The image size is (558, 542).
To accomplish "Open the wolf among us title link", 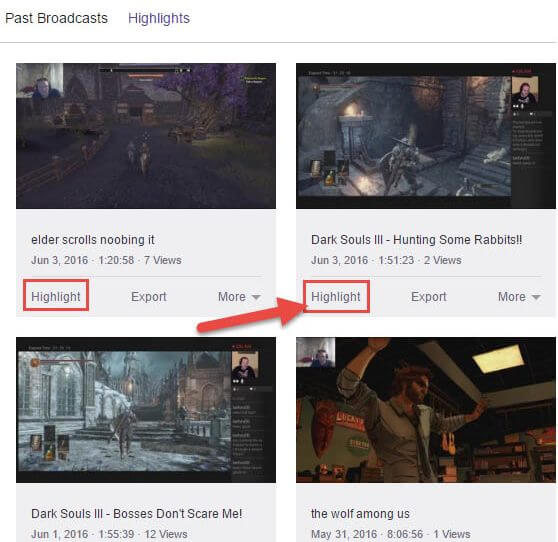I will click(360, 514).
